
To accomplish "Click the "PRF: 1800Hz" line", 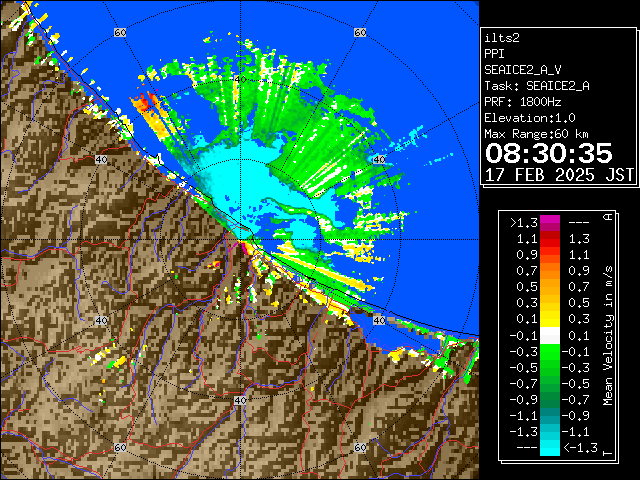I will tap(523, 102).
